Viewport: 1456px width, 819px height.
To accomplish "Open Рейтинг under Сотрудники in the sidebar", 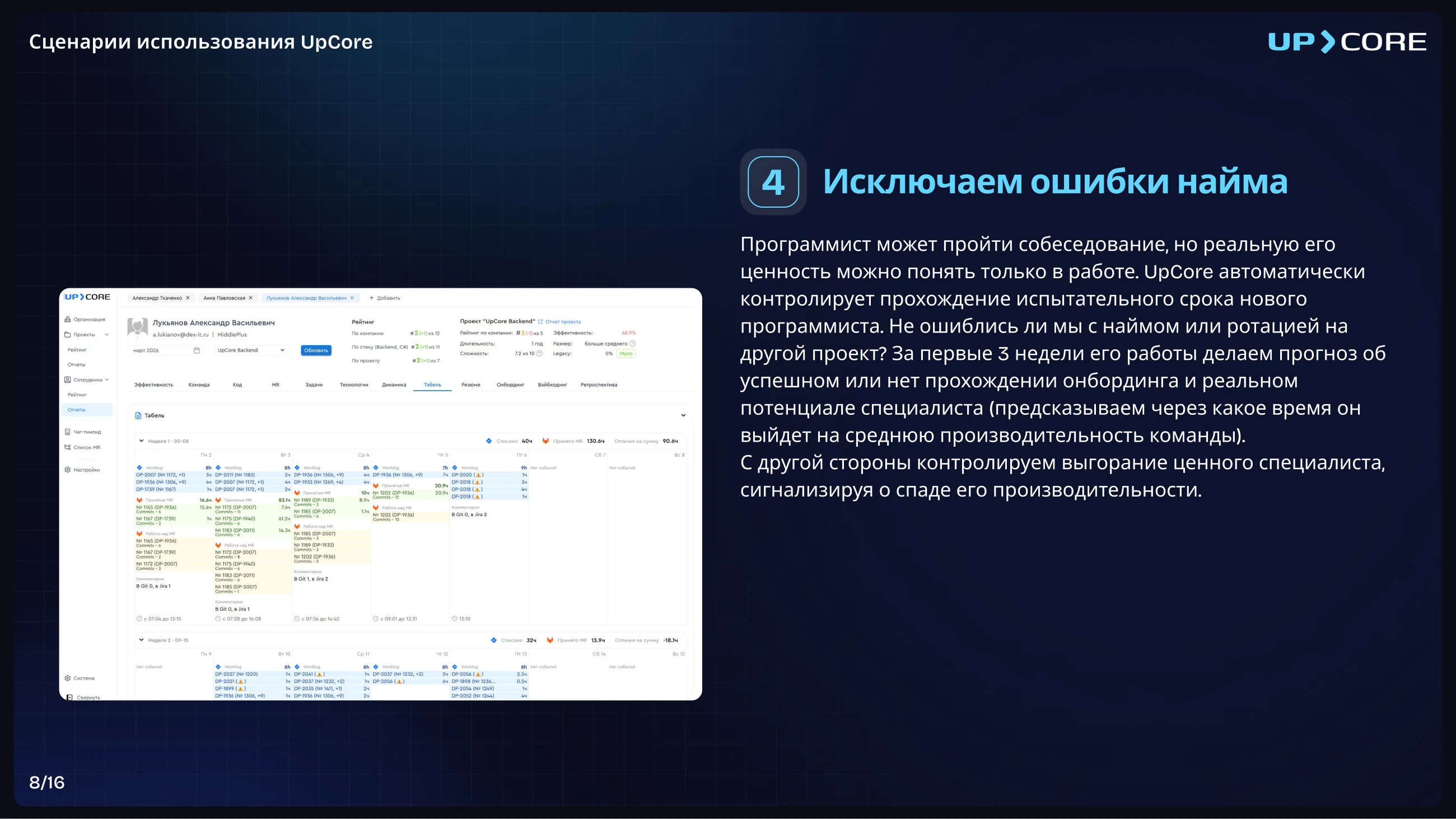I will 77,395.
